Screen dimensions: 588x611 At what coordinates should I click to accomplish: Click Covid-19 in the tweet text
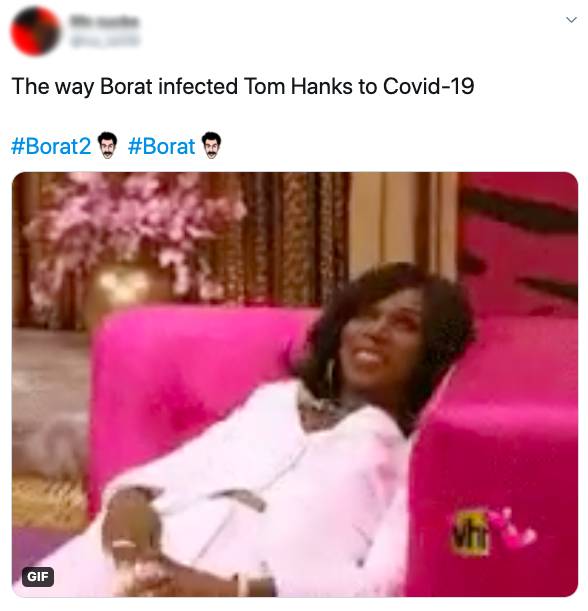(x=428, y=86)
